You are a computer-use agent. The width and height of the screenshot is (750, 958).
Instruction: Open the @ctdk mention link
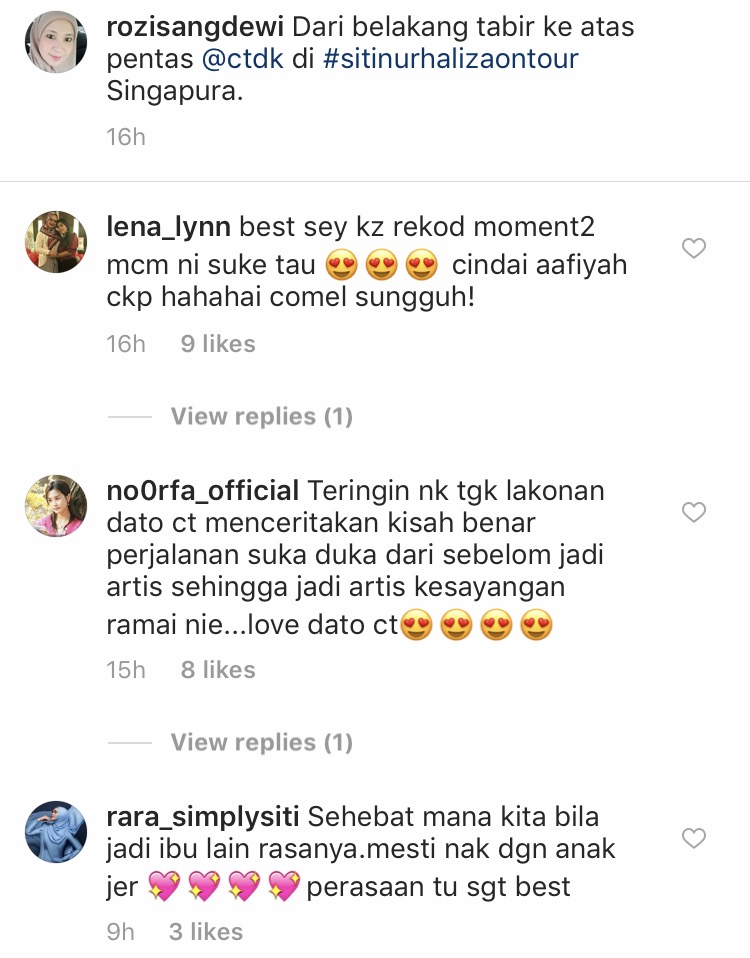pyautogui.click(x=242, y=59)
